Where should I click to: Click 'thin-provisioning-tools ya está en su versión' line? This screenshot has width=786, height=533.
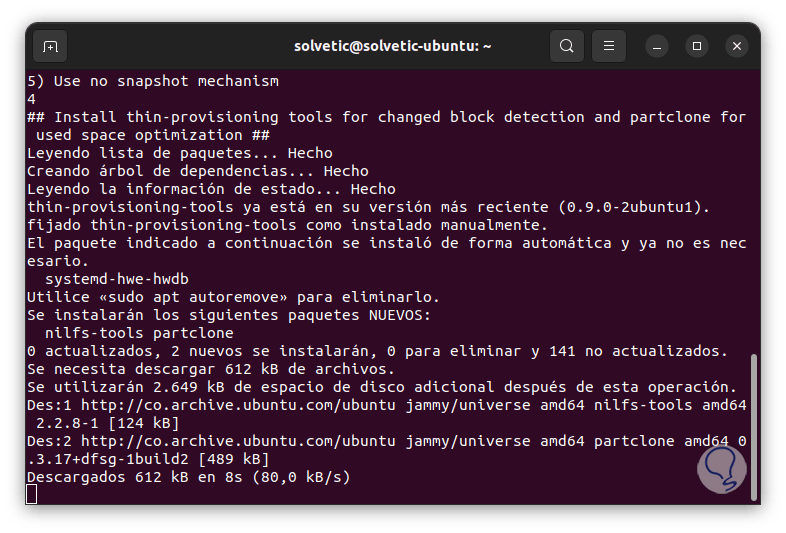coord(368,207)
